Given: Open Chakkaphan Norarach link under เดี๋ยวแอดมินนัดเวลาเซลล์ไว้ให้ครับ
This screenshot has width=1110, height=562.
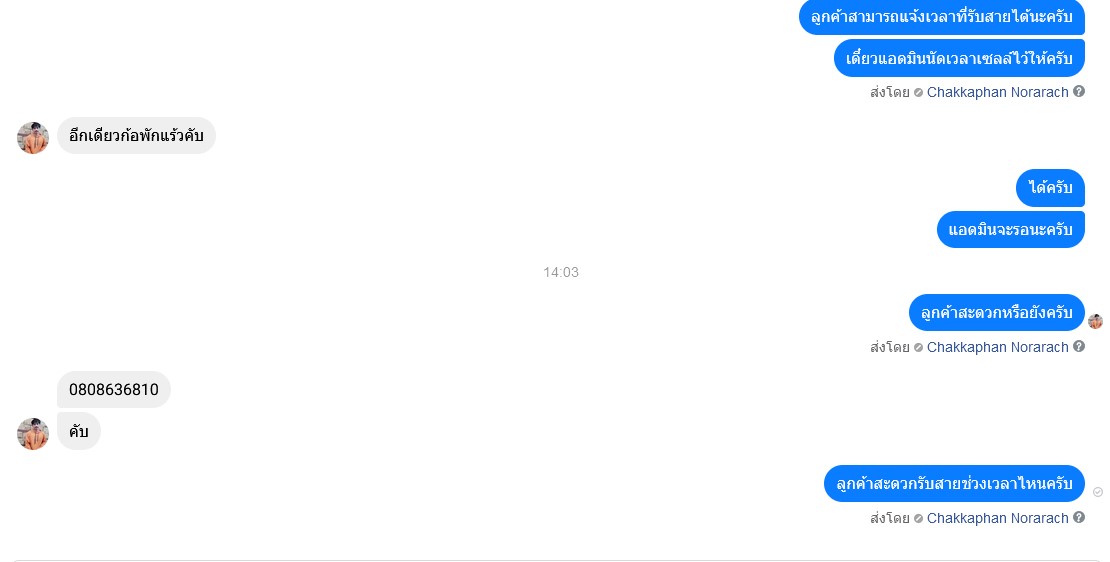Looking at the screenshot, I should [x=997, y=92].
